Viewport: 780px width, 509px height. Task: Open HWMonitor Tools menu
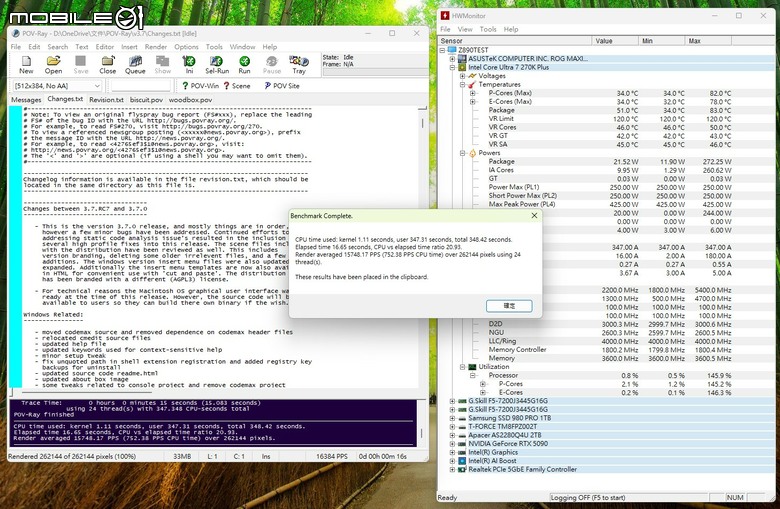[x=488, y=29]
